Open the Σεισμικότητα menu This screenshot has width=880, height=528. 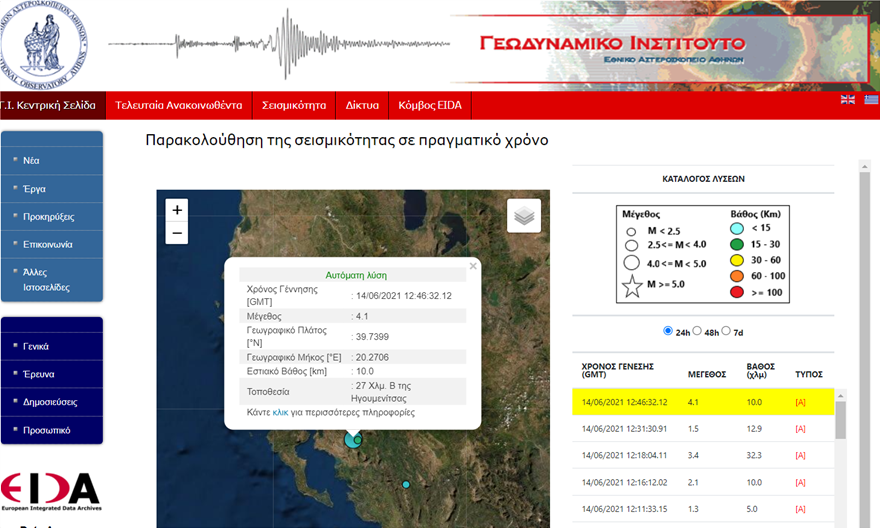[294, 105]
